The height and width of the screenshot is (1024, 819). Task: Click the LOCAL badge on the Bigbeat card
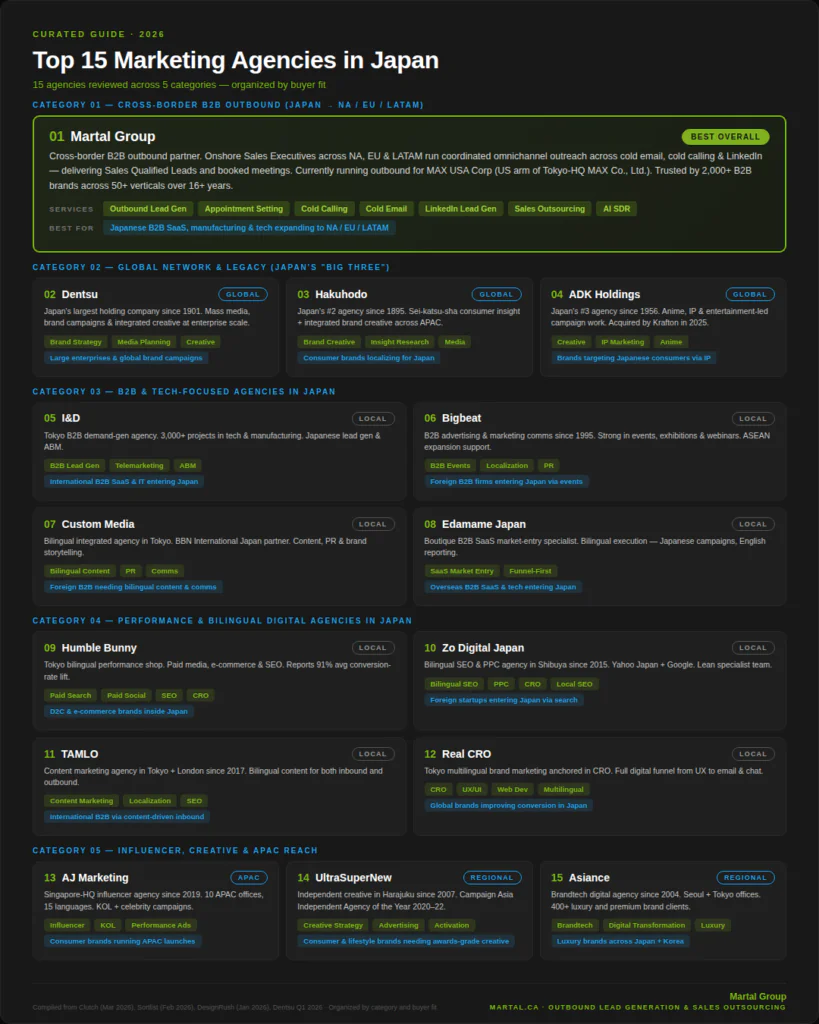click(x=753, y=419)
